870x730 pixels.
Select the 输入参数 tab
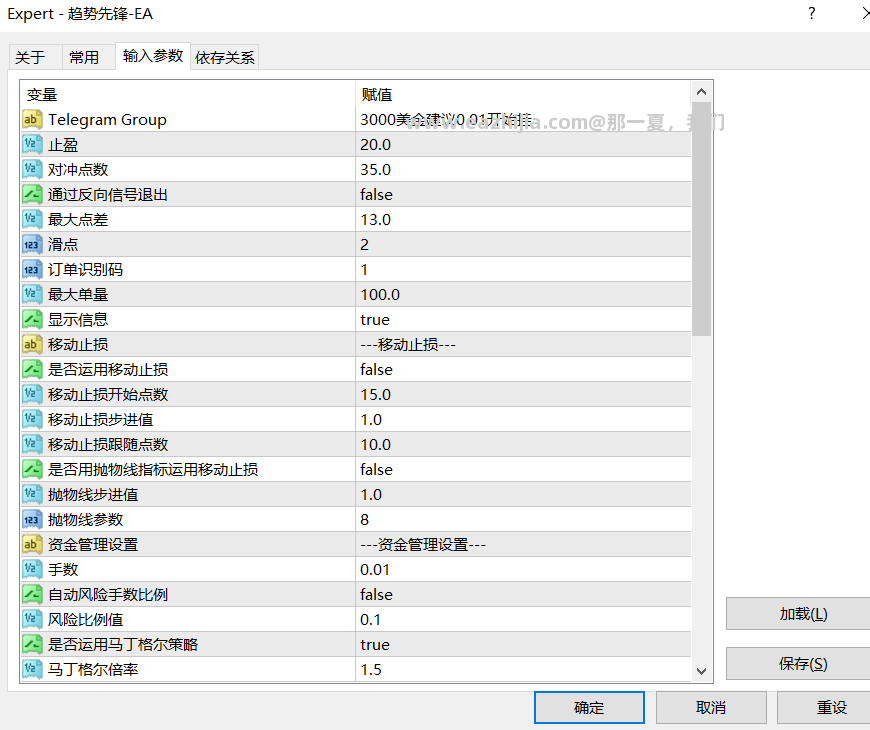[153, 56]
